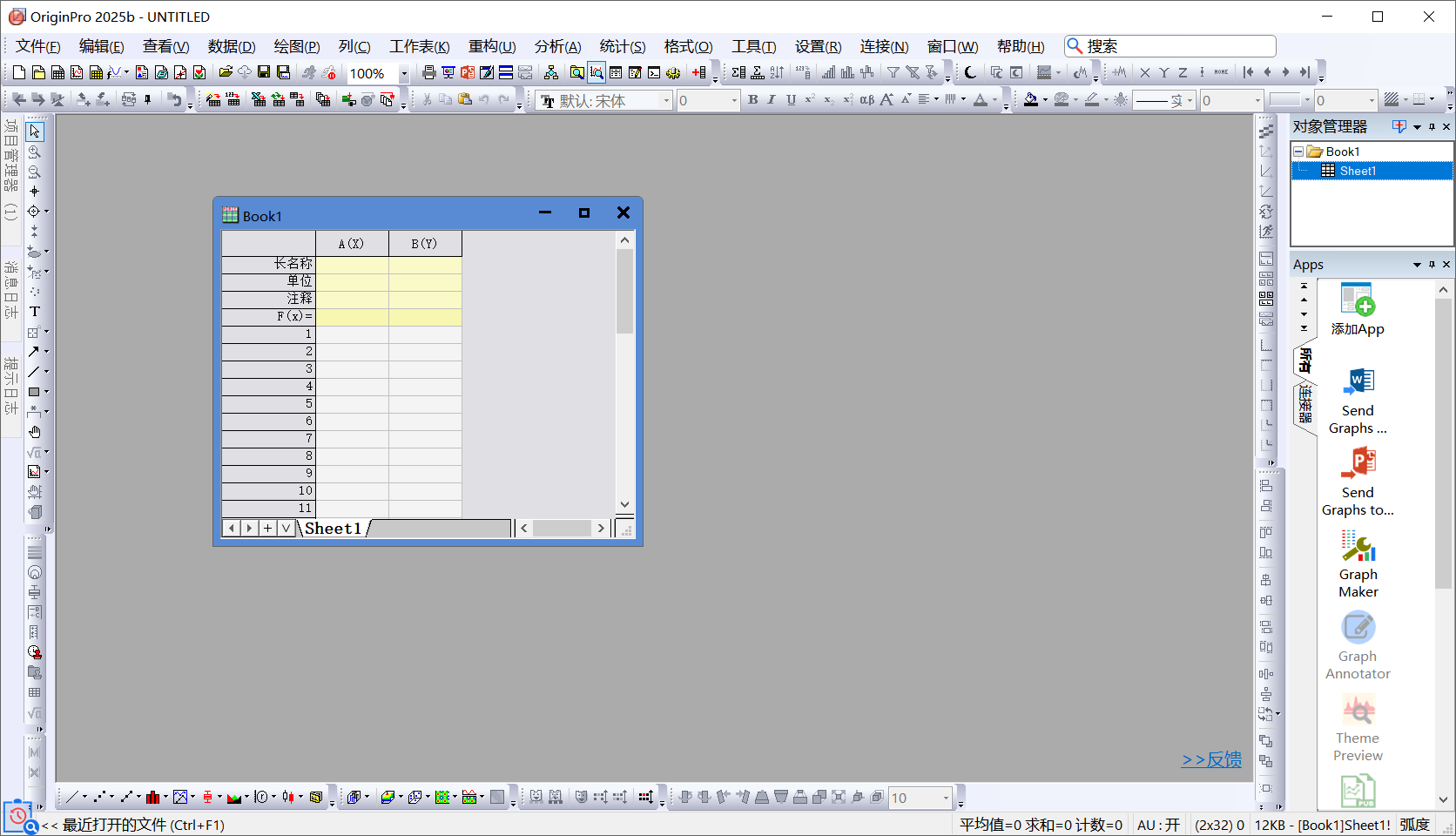Create a new project from the toolbar
The image size is (1456, 836).
pos(19,72)
